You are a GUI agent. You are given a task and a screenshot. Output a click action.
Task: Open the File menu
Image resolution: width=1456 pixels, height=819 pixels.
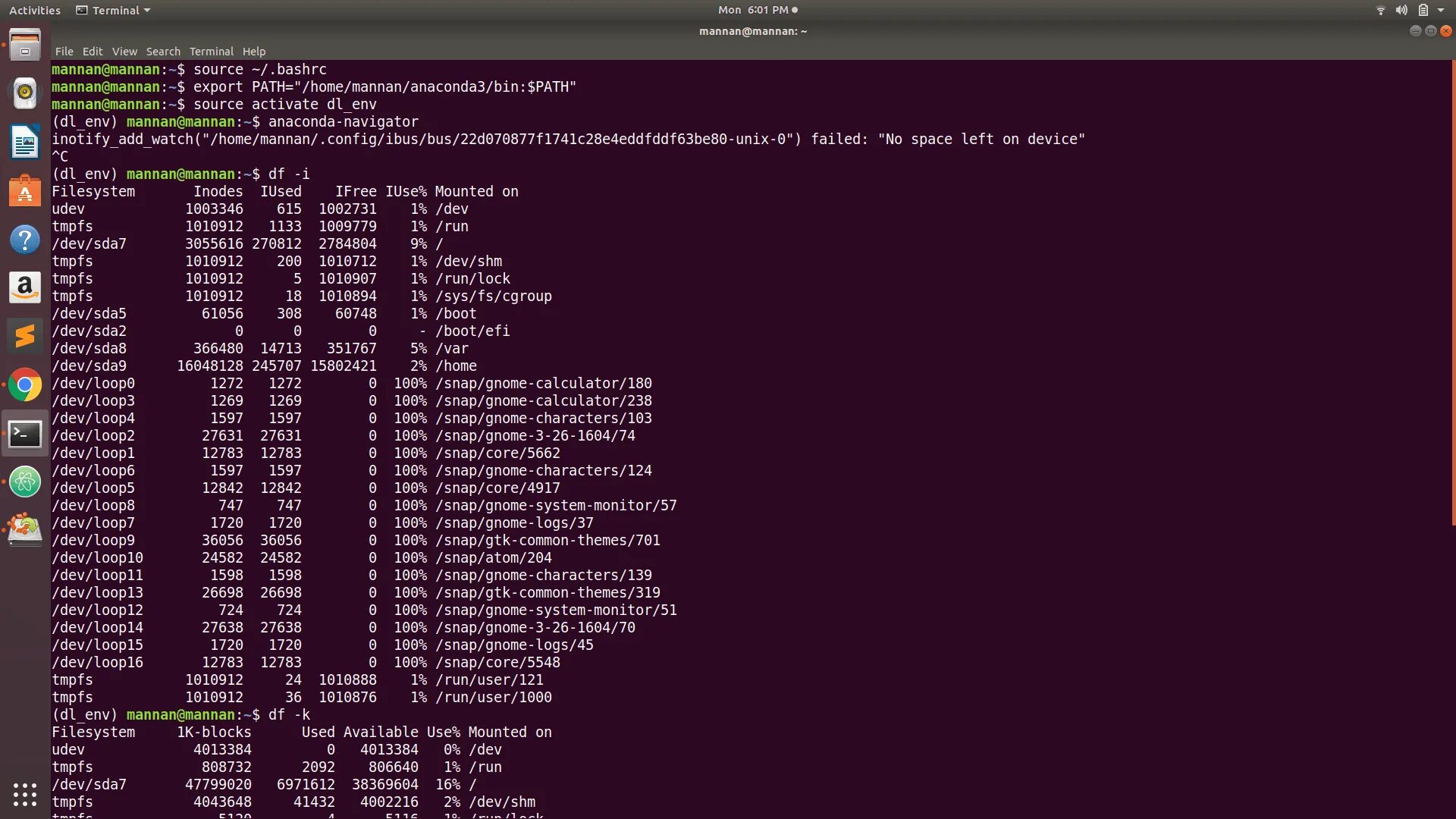[x=64, y=52]
